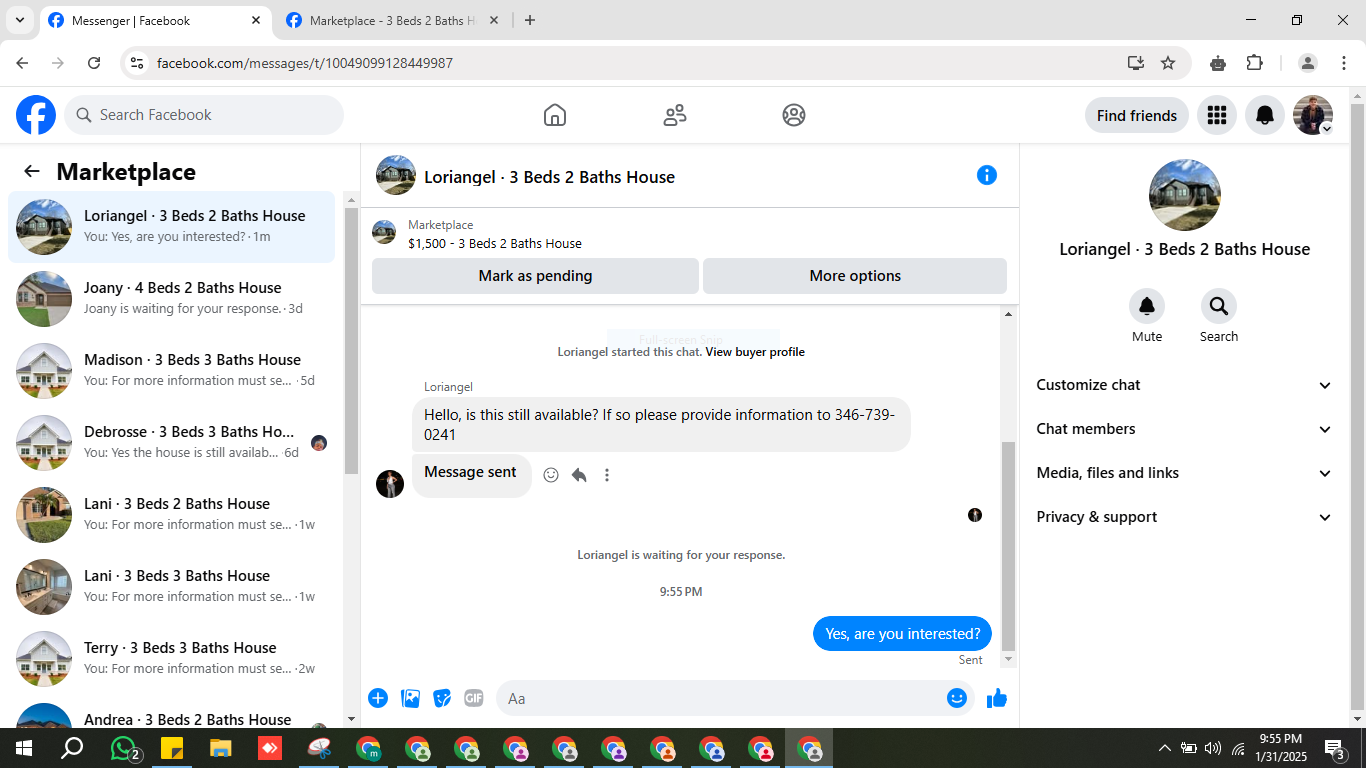Click the Loriangel listing photo in right panel
The width and height of the screenshot is (1366, 768).
coord(1185,195)
